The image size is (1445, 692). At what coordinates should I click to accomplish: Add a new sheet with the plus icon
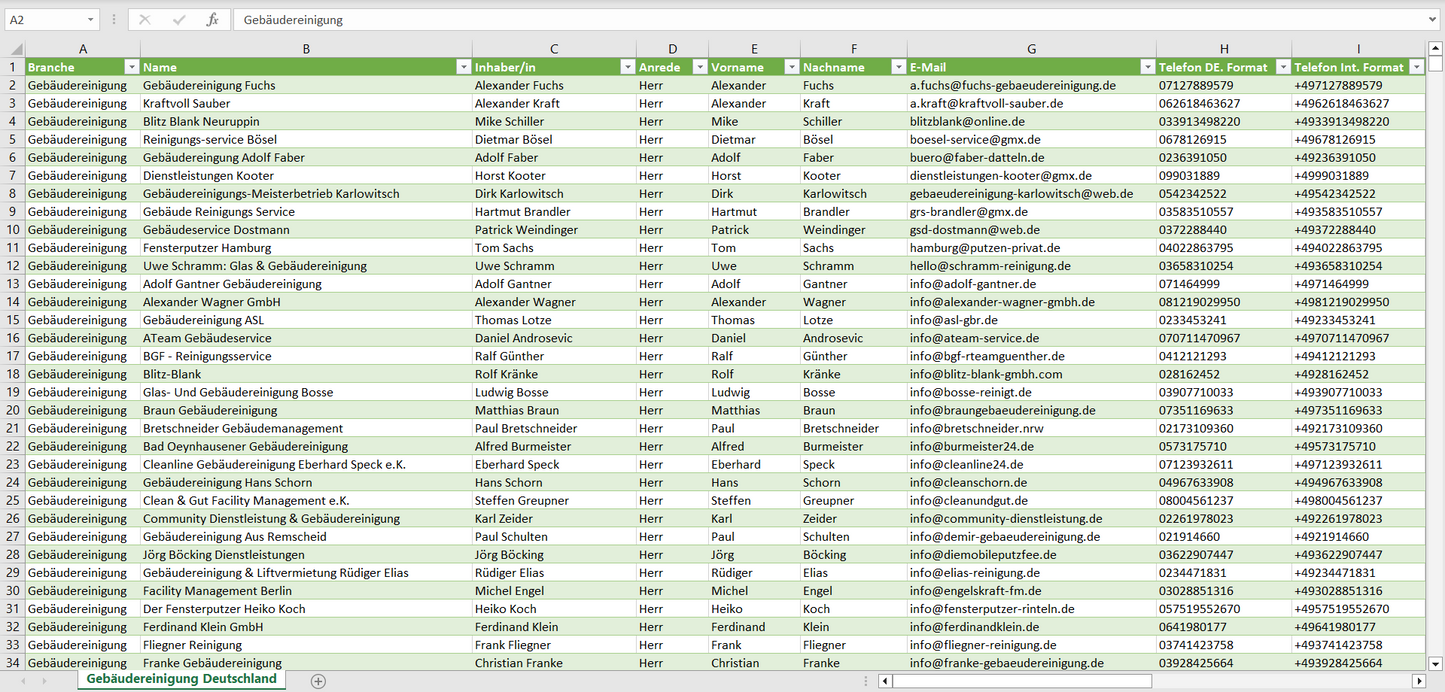pyautogui.click(x=318, y=681)
